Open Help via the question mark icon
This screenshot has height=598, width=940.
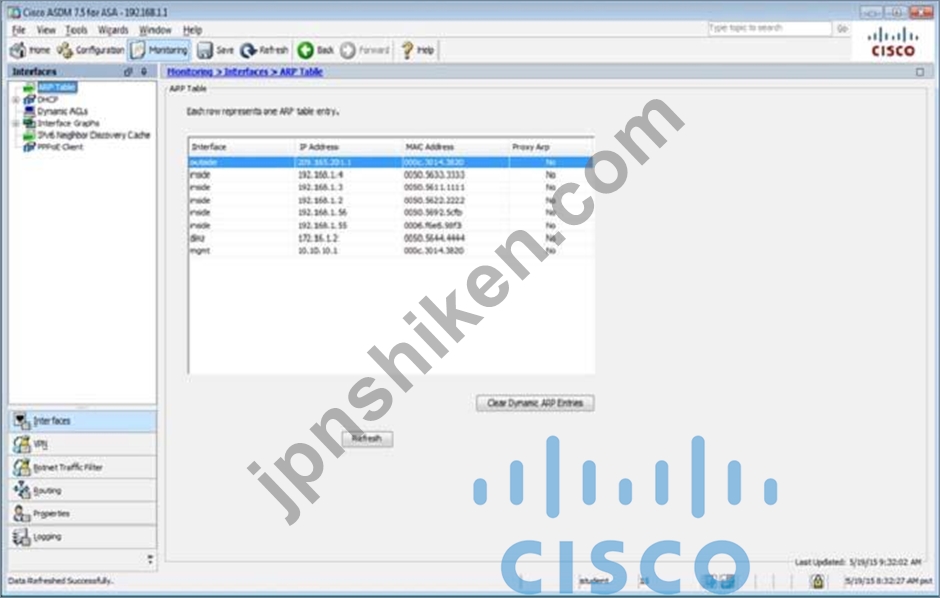[x=417, y=50]
